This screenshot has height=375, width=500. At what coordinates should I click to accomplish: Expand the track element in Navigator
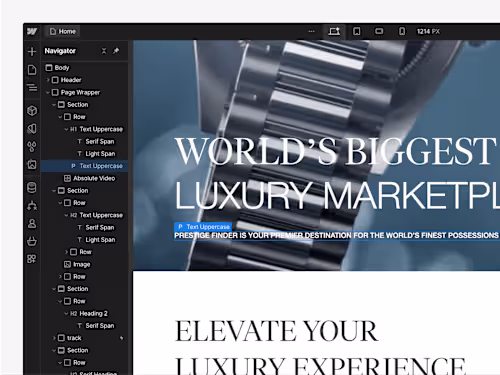(x=54, y=338)
